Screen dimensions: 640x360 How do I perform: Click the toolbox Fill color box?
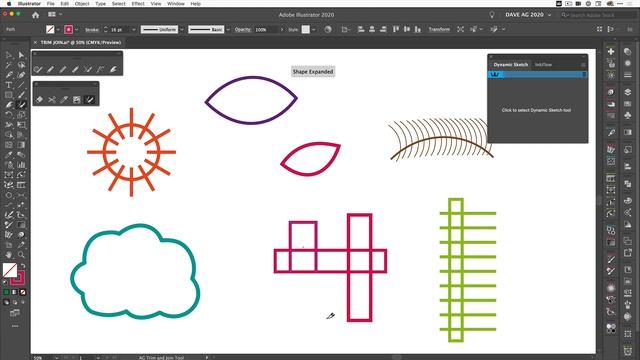[x=10, y=270]
